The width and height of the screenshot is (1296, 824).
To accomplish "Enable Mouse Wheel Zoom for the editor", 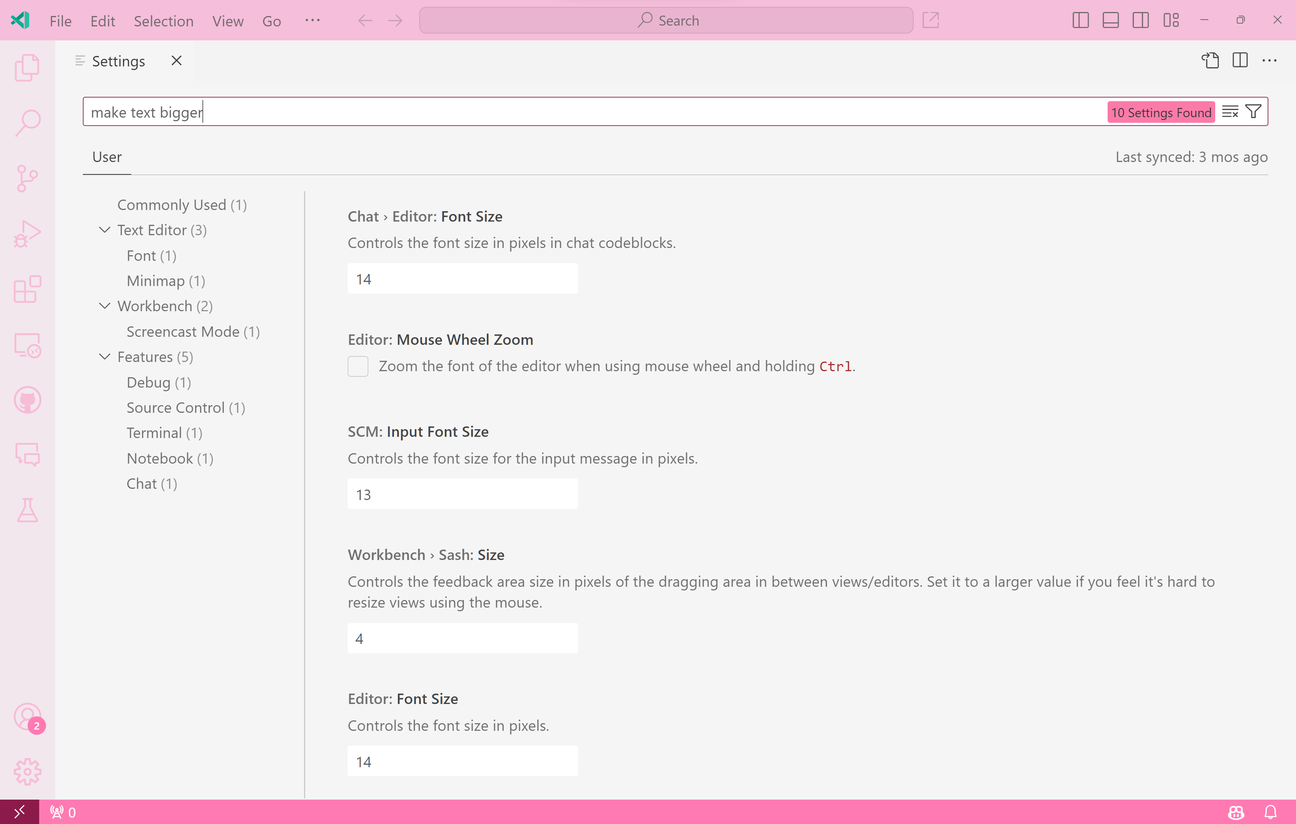I will pyautogui.click(x=358, y=366).
